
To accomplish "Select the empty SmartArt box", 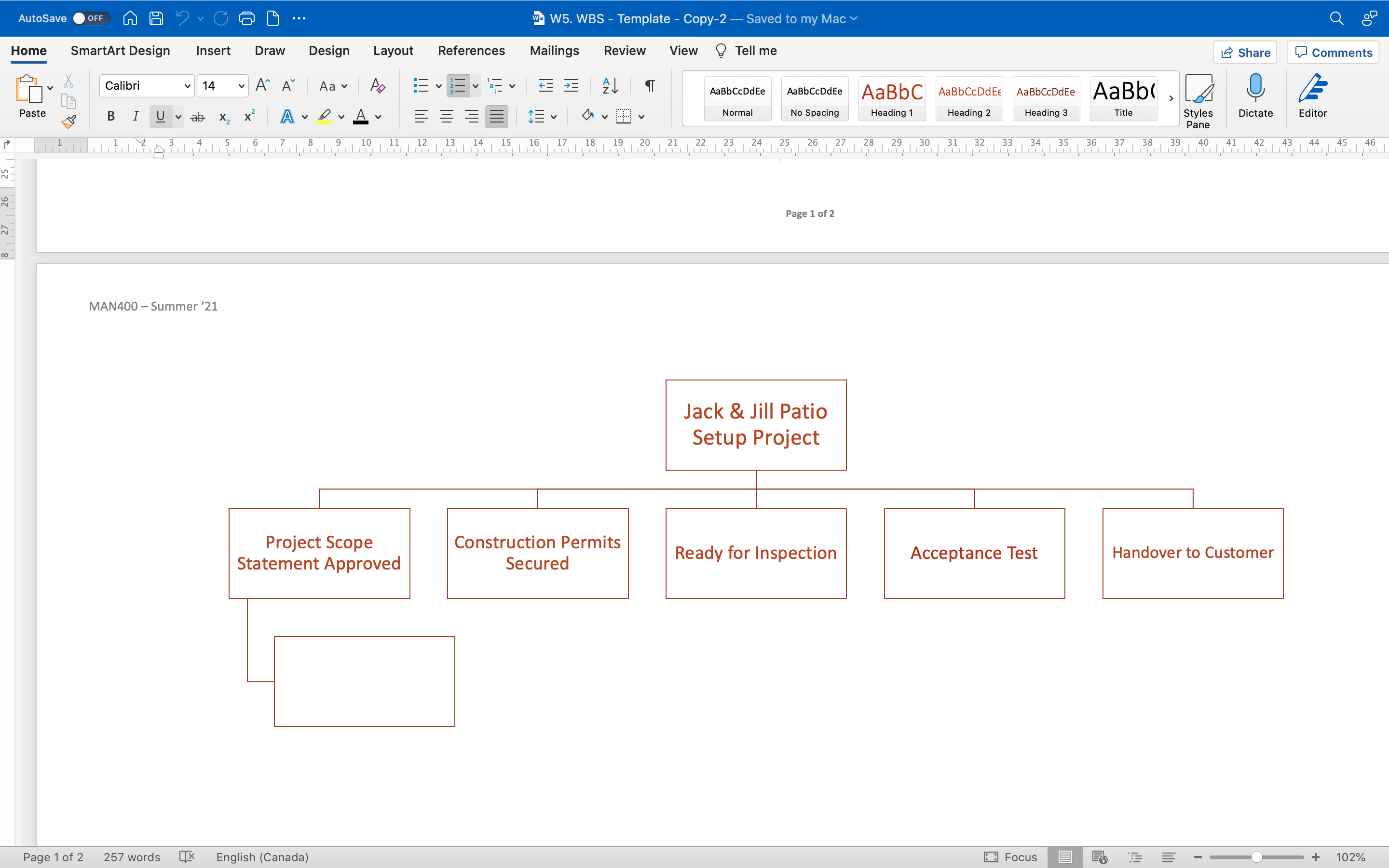I will (x=364, y=681).
